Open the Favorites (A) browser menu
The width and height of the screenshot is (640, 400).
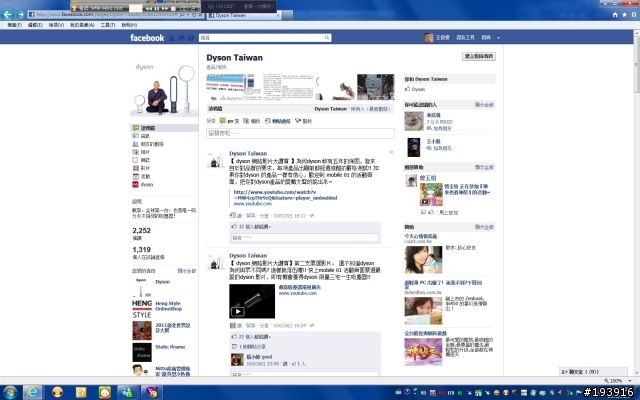[x=82, y=25]
